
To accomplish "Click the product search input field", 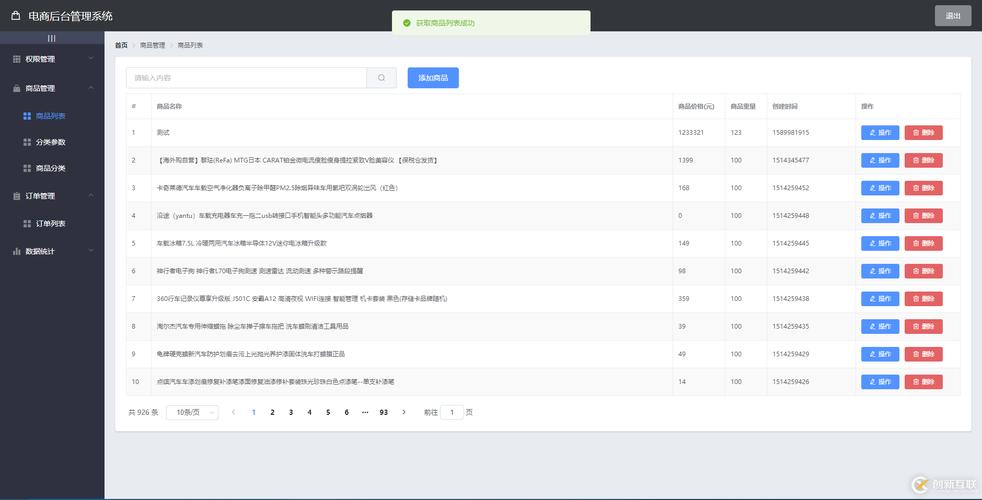I will (246, 78).
